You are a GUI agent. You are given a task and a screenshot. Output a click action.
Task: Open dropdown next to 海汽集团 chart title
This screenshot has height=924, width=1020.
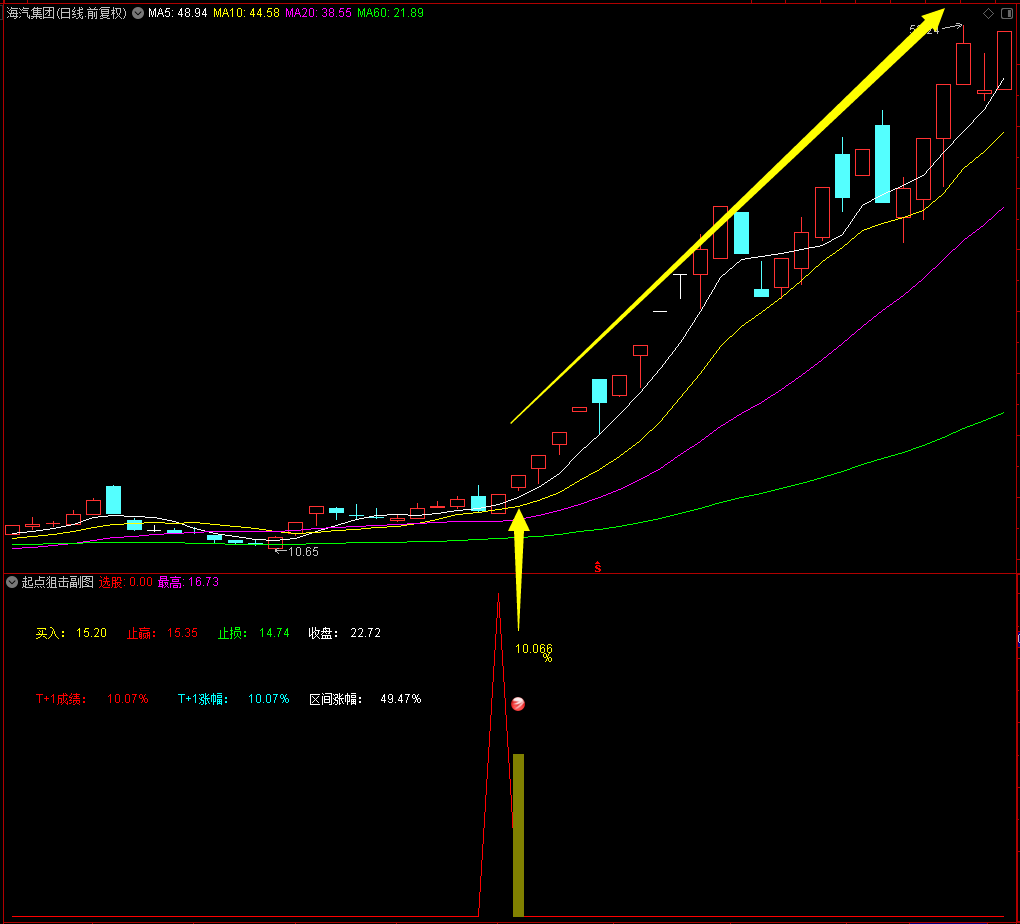[138, 13]
